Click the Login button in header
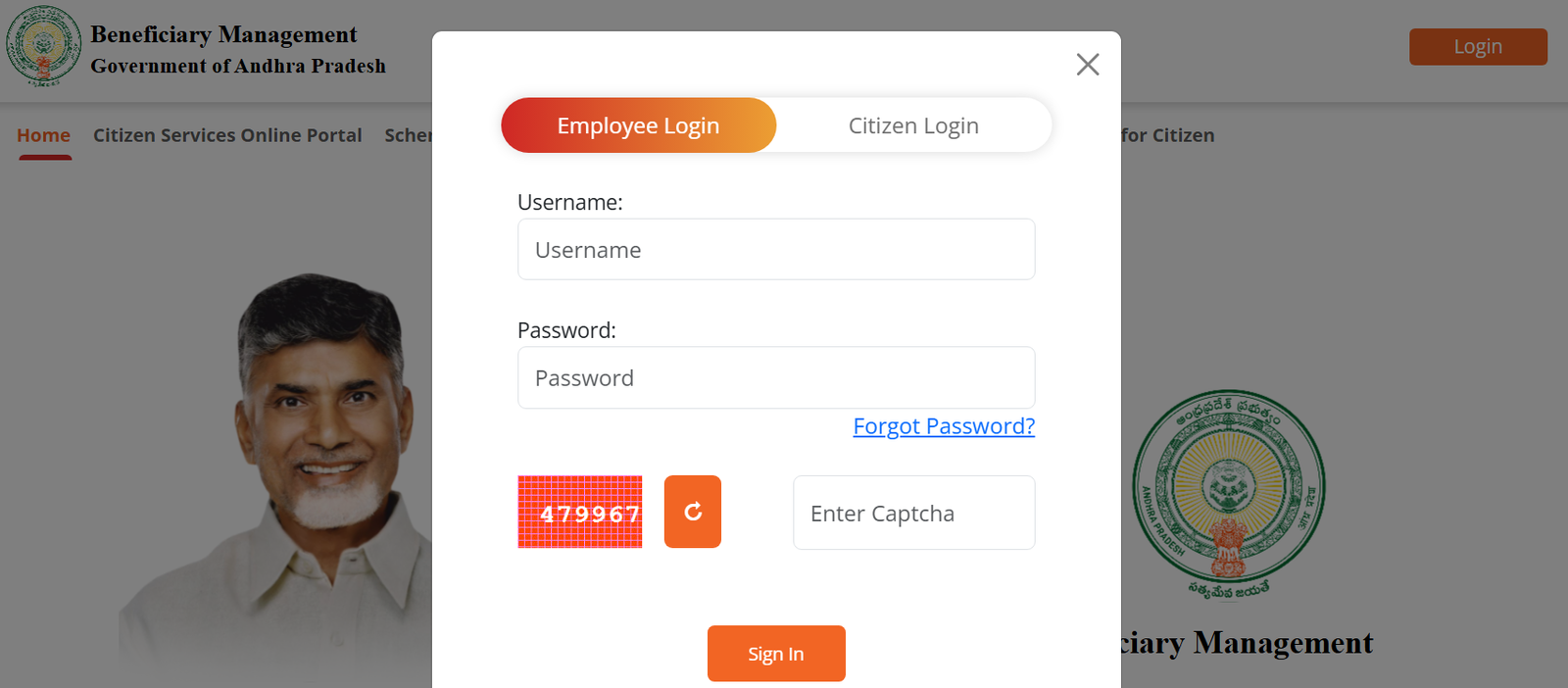This screenshot has width=1568, height=688. click(1477, 47)
